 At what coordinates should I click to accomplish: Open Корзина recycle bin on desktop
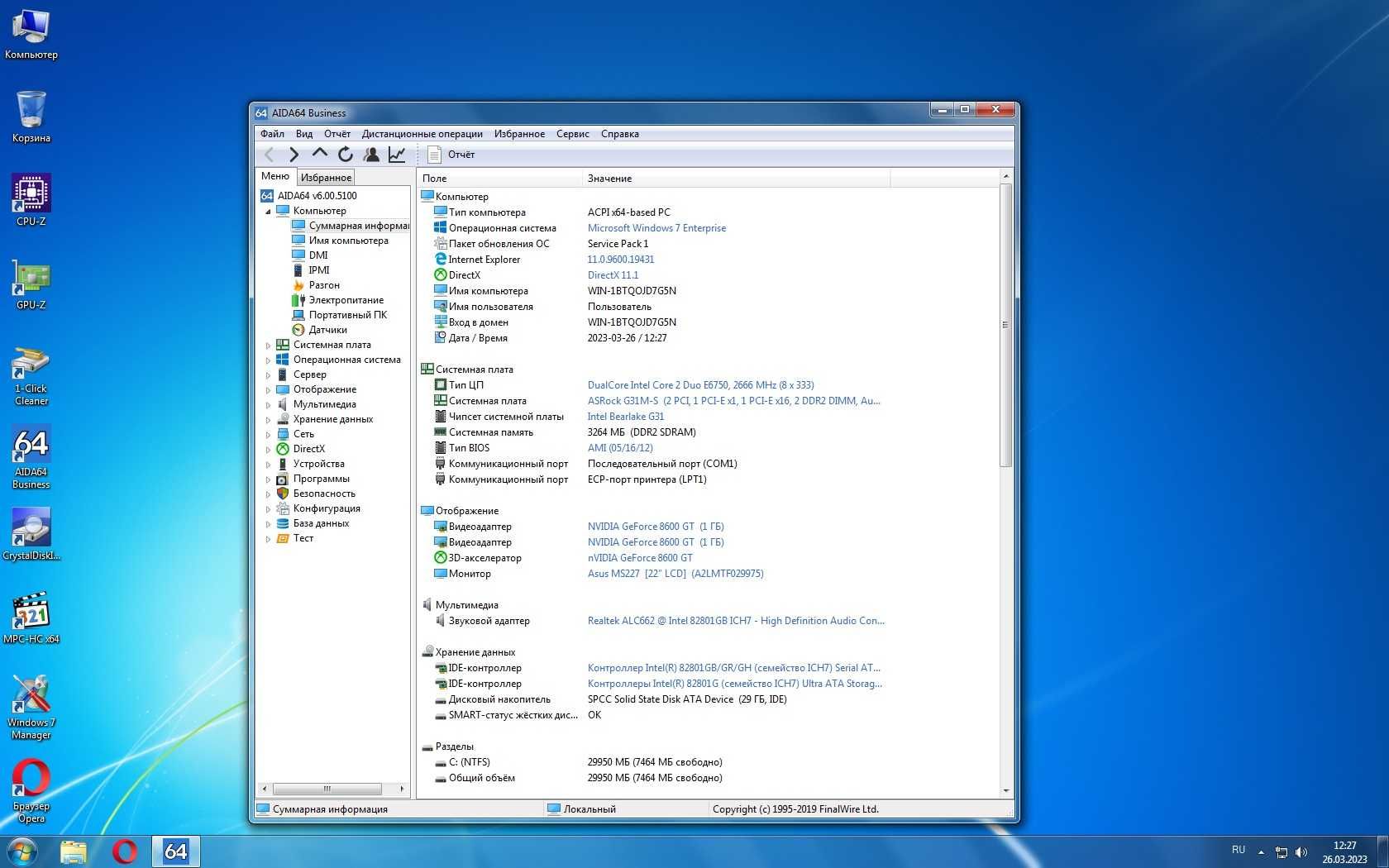(x=31, y=117)
